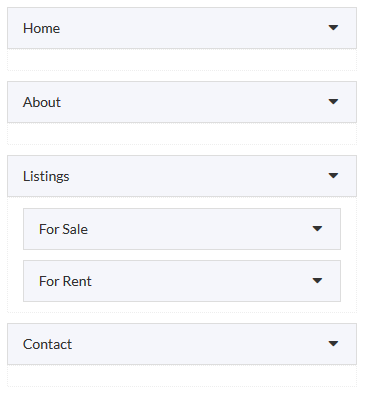The width and height of the screenshot is (366, 395).
Task: Grab the For Rent item header bar
Action: coord(182,281)
